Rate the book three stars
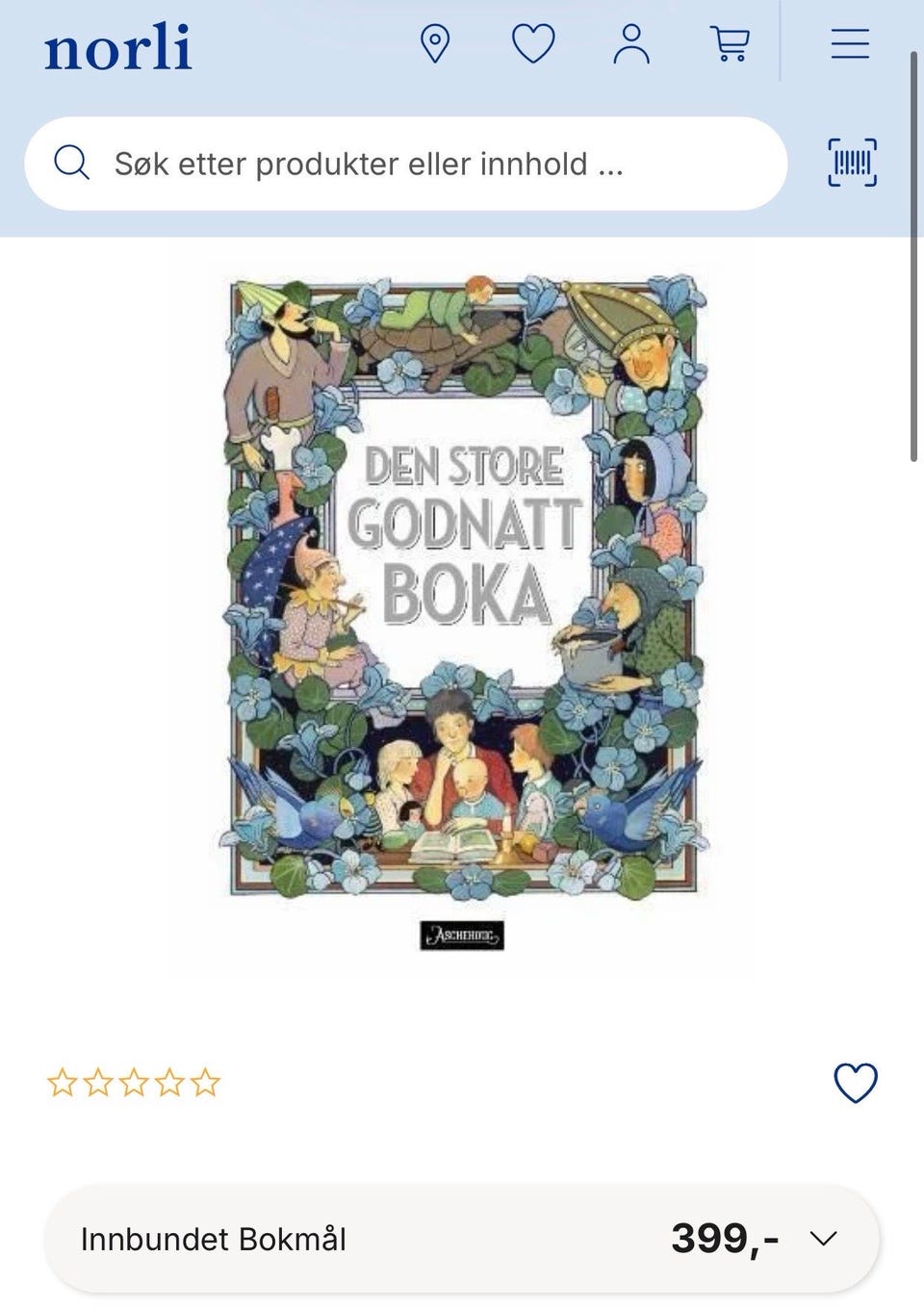 click(x=134, y=1083)
